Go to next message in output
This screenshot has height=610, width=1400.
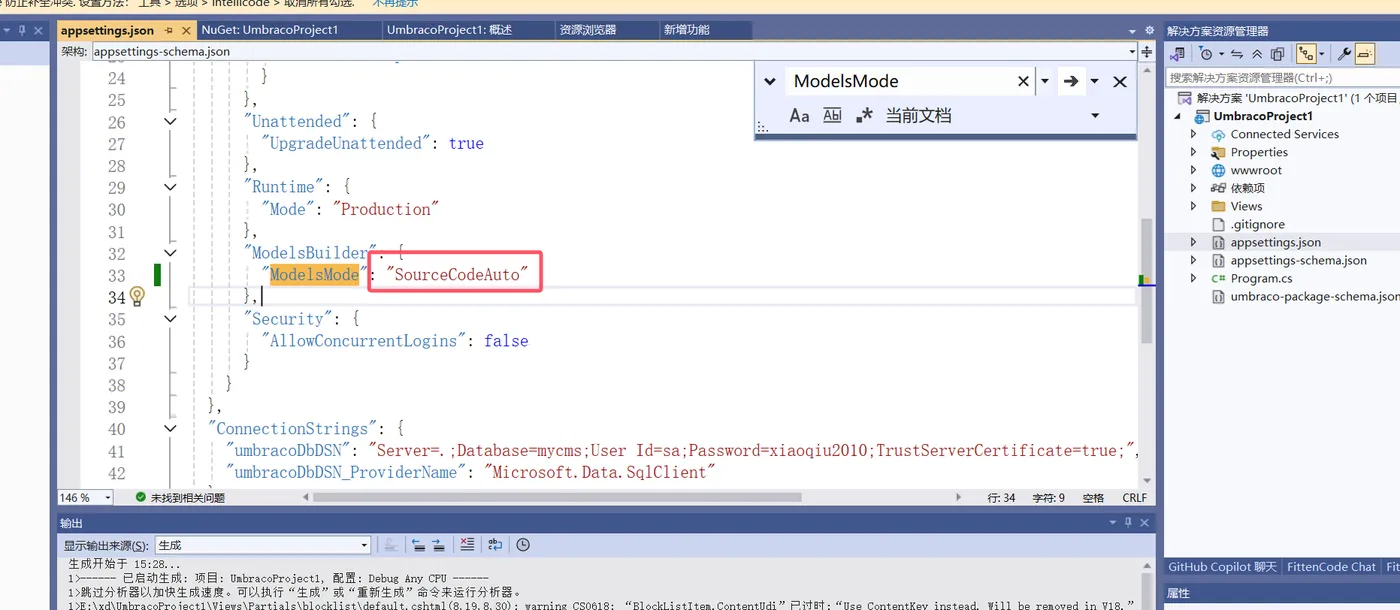pyautogui.click(x=440, y=545)
